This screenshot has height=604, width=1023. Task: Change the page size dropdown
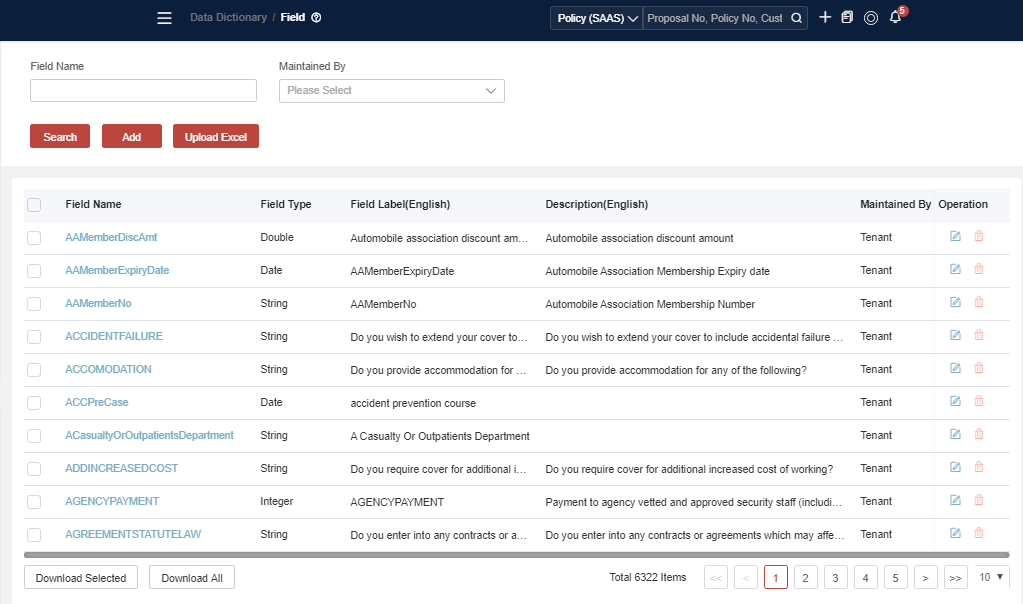pos(991,577)
